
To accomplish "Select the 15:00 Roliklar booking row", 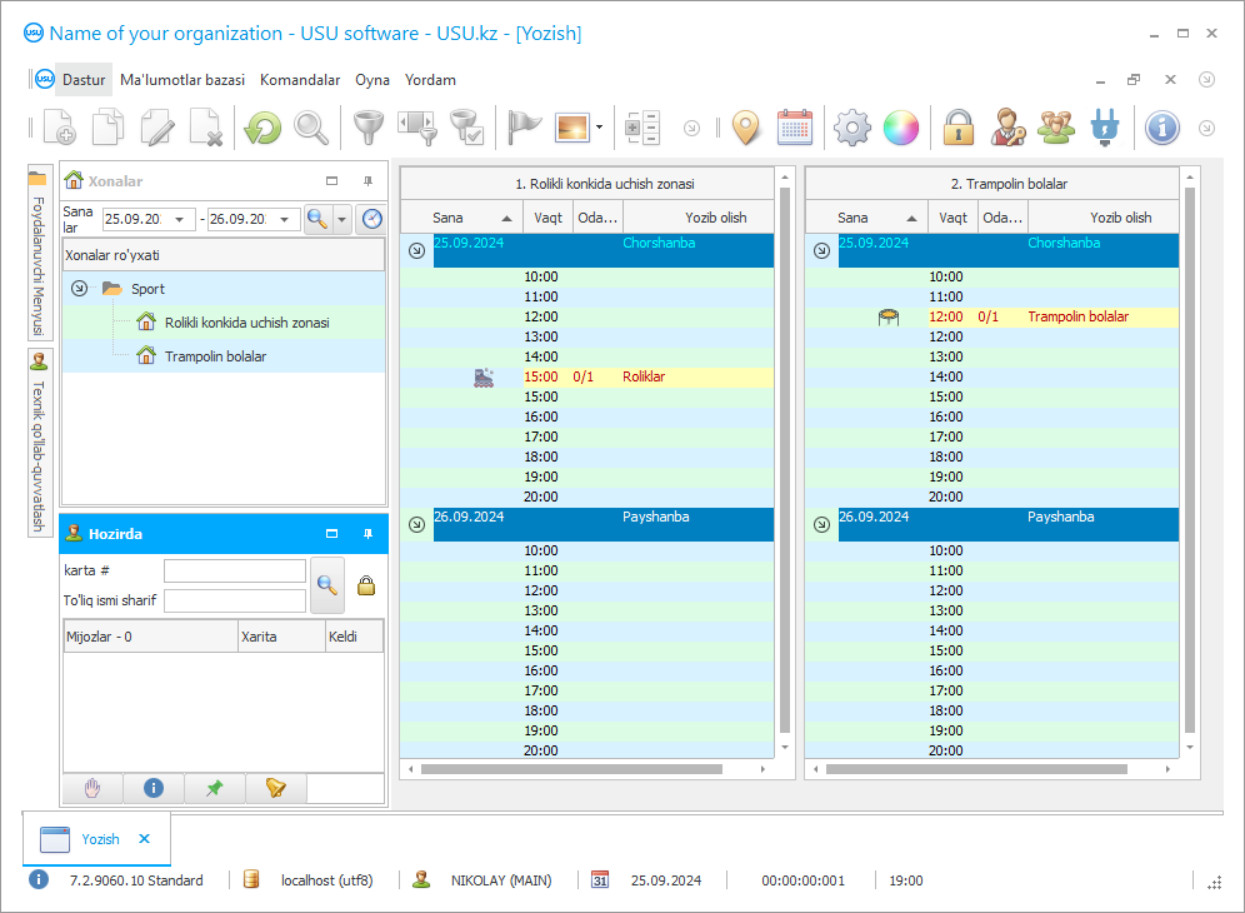I will click(x=587, y=377).
